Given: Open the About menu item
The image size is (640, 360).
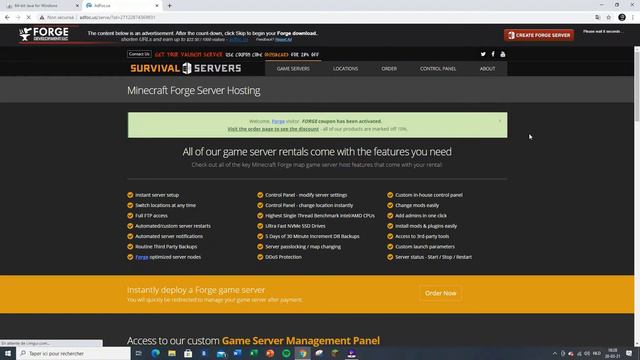Looking at the screenshot, I should click(487, 69).
